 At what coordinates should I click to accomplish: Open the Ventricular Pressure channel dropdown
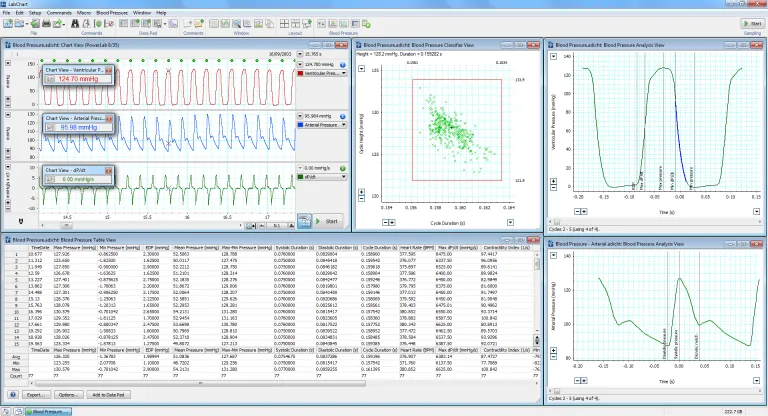coord(343,73)
